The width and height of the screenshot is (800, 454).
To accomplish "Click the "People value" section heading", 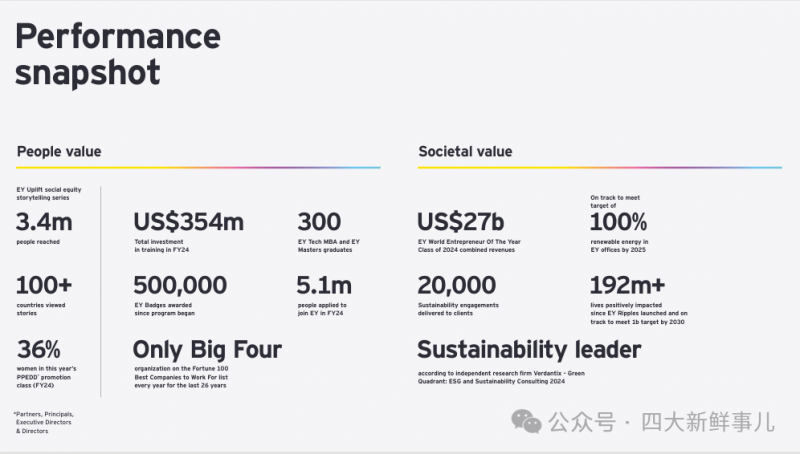I will (x=58, y=152).
